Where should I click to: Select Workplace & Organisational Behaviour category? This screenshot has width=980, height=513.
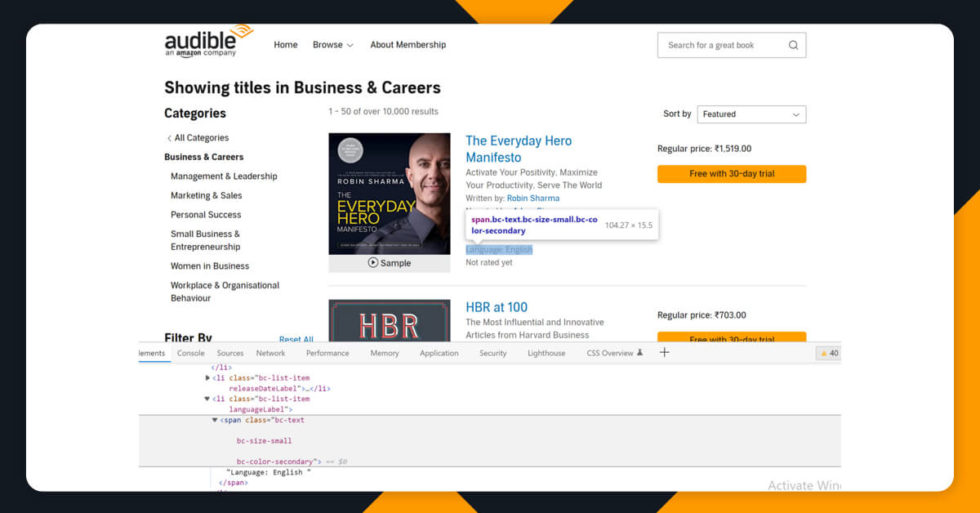tap(225, 292)
